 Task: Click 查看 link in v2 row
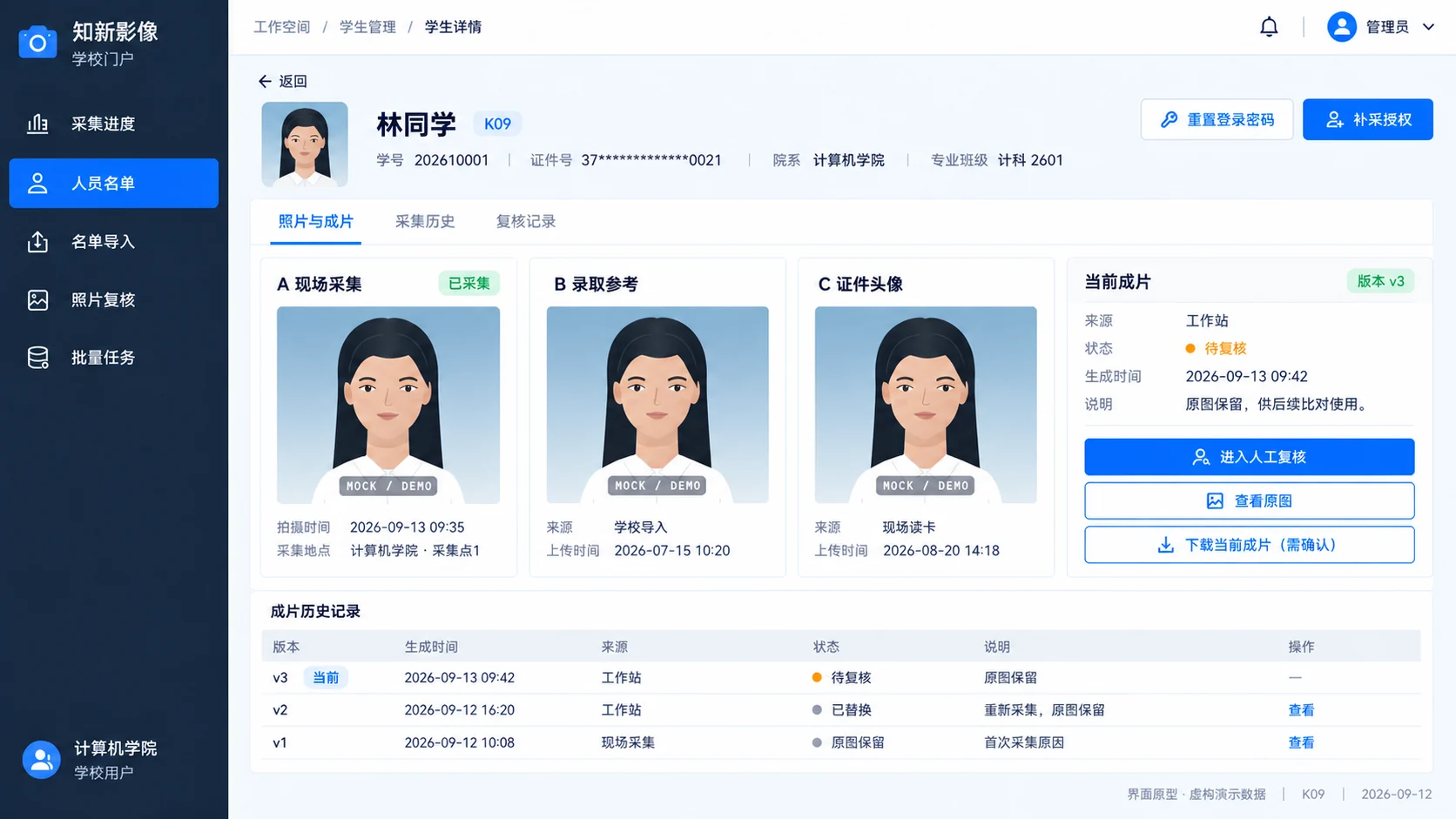click(1301, 710)
